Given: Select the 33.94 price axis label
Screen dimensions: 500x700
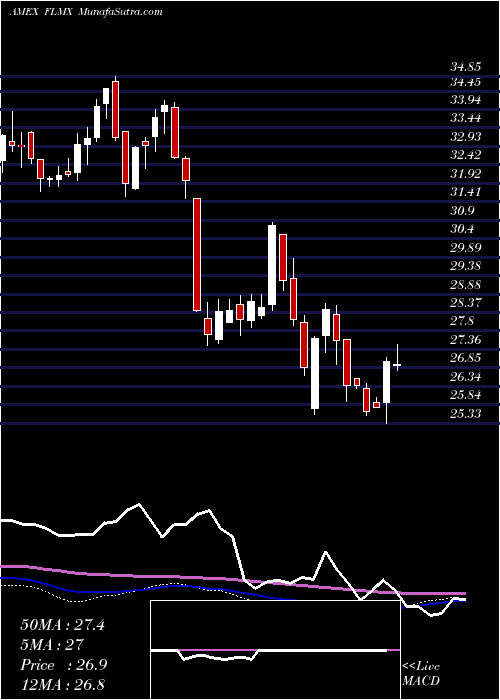Looking at the screenshot, I should coord(465,100).
